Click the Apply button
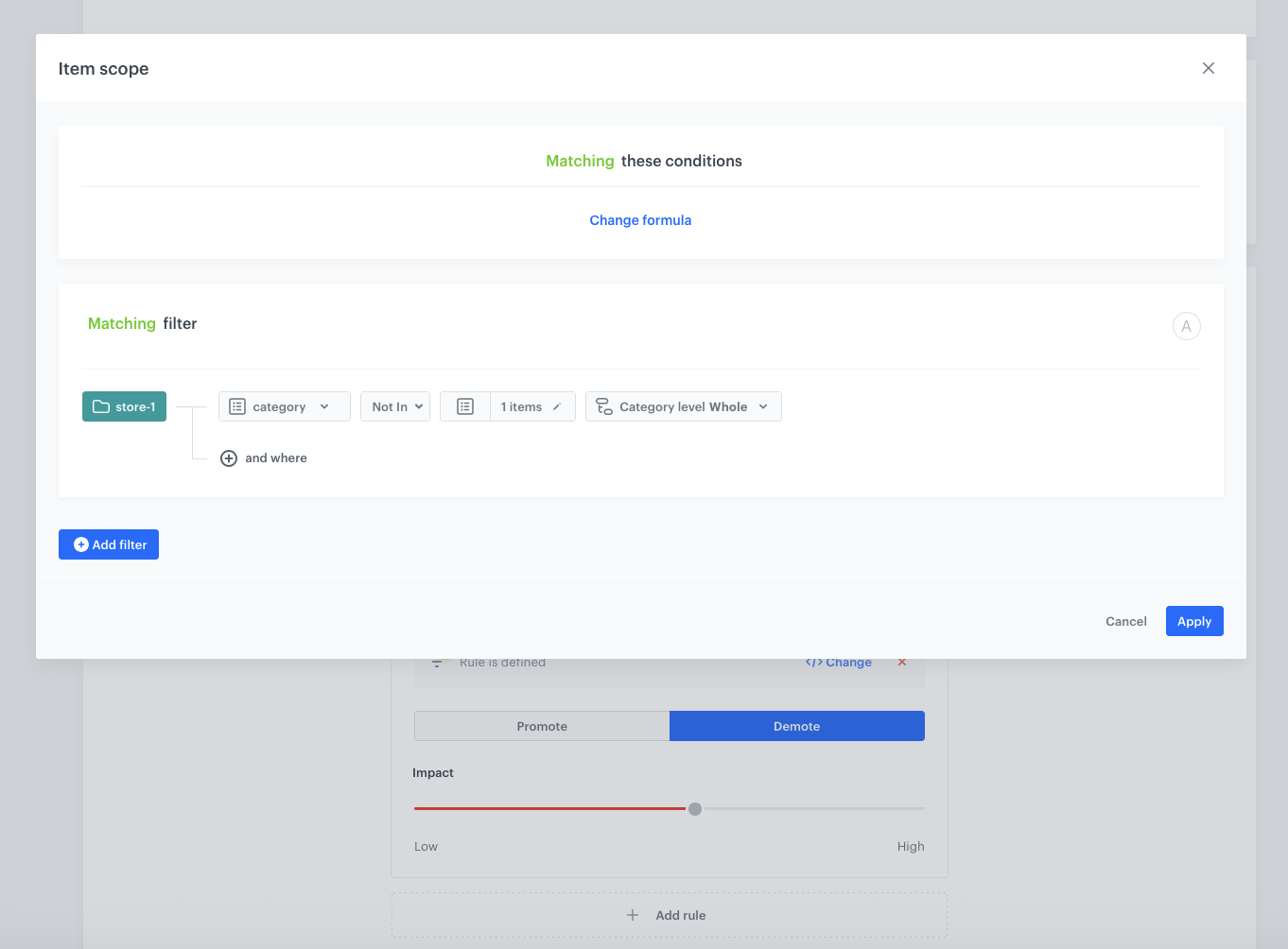Screen dimensions: 1288x949 (1193, 621)
